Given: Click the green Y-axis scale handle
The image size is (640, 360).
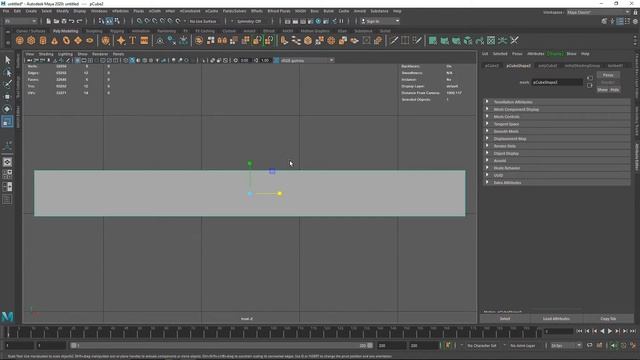Looking at the screenshot, I should [x=250, y=163].
